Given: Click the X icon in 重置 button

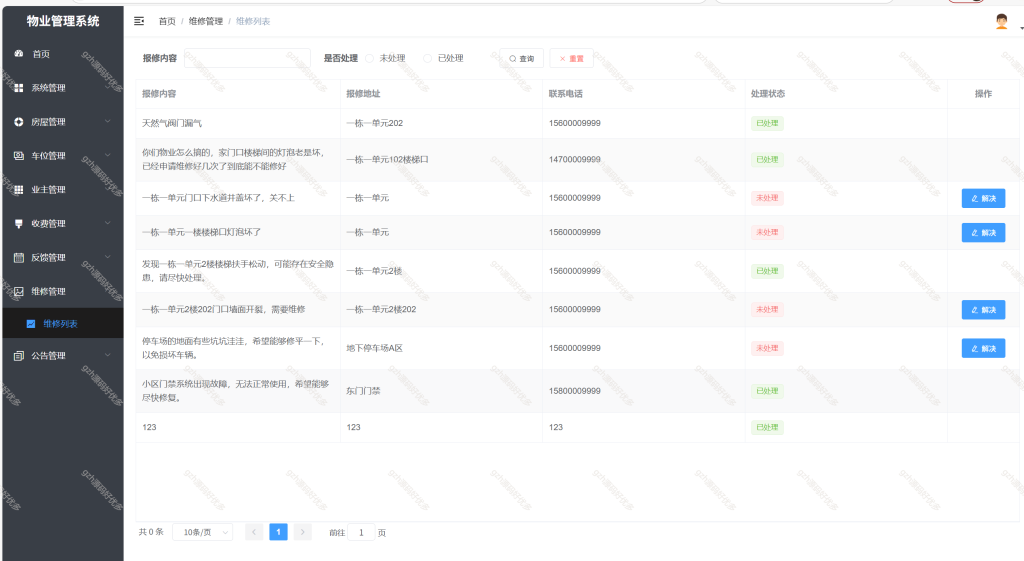Looking at the screenshot, I should (562, 59).
